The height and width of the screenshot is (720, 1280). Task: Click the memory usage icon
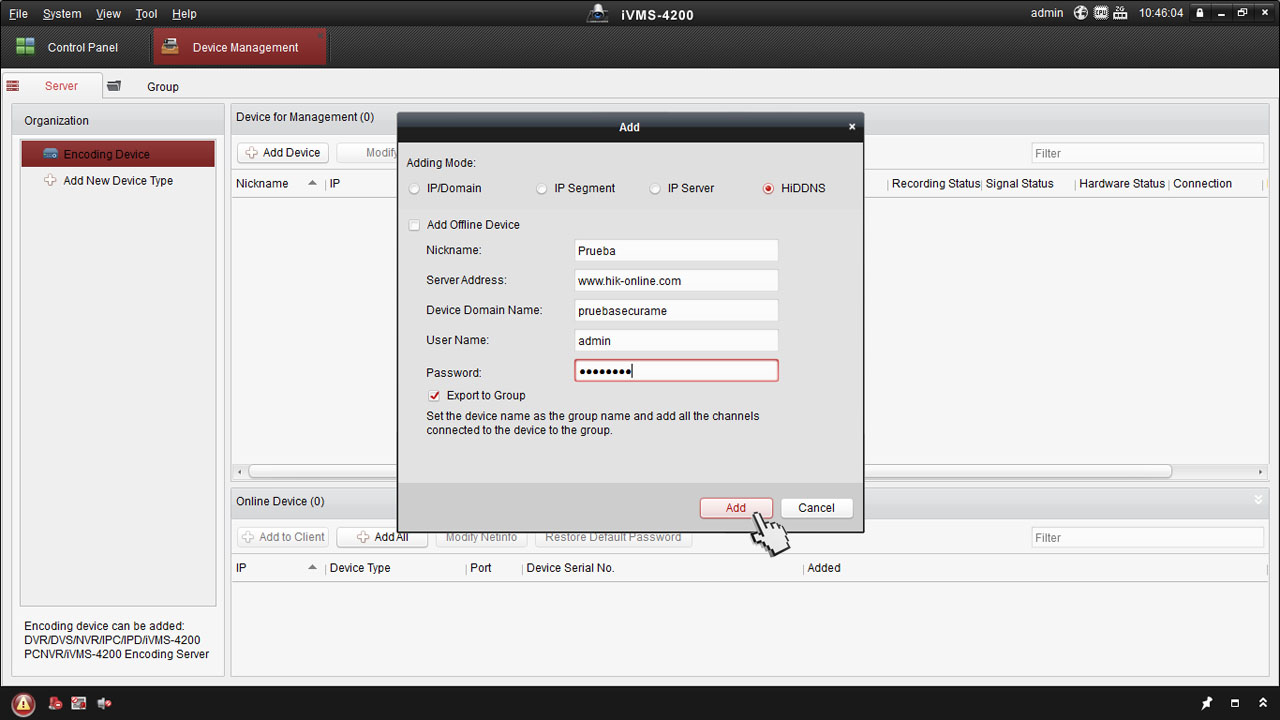point(1120,13)
